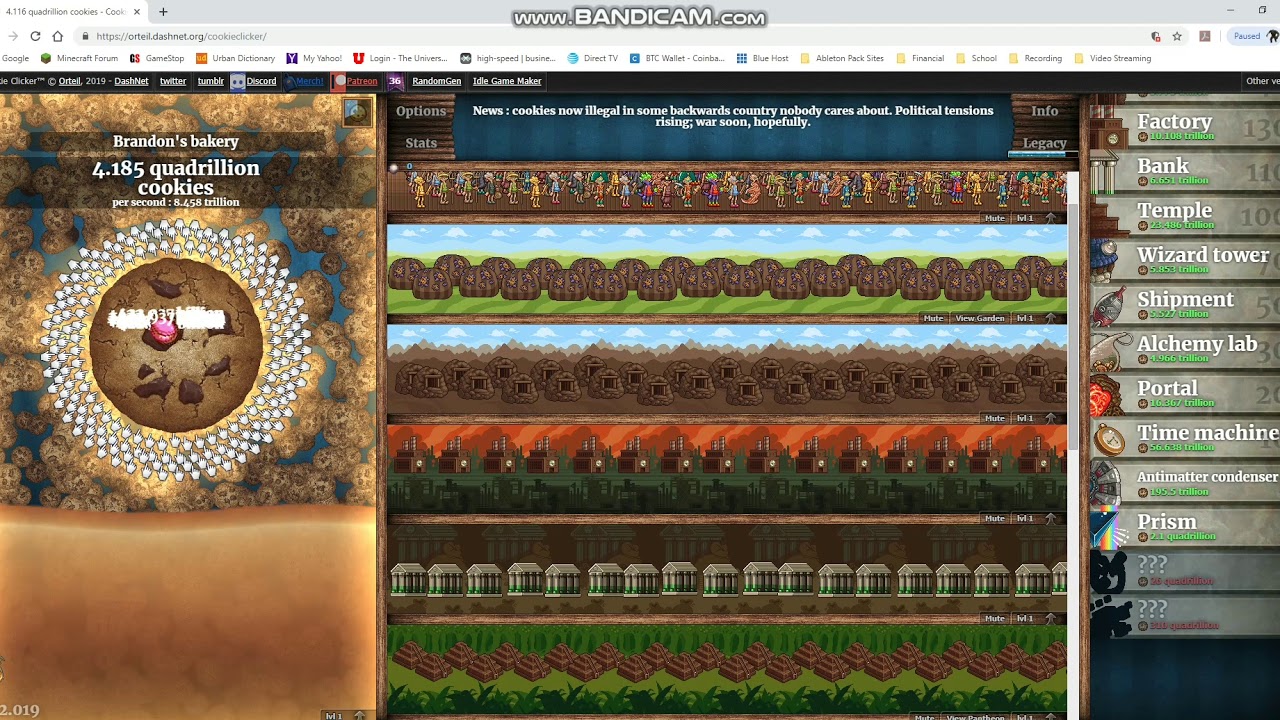Screen dimensions: 1280x720
Task: Click the site security lock icon
Action: [87, 36]
